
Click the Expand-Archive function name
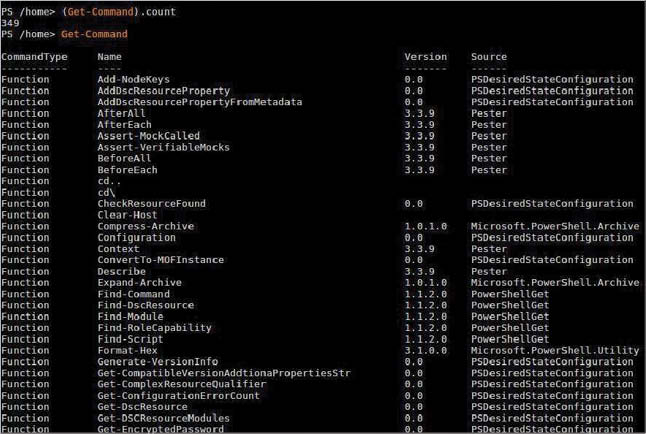click(139, 283)
